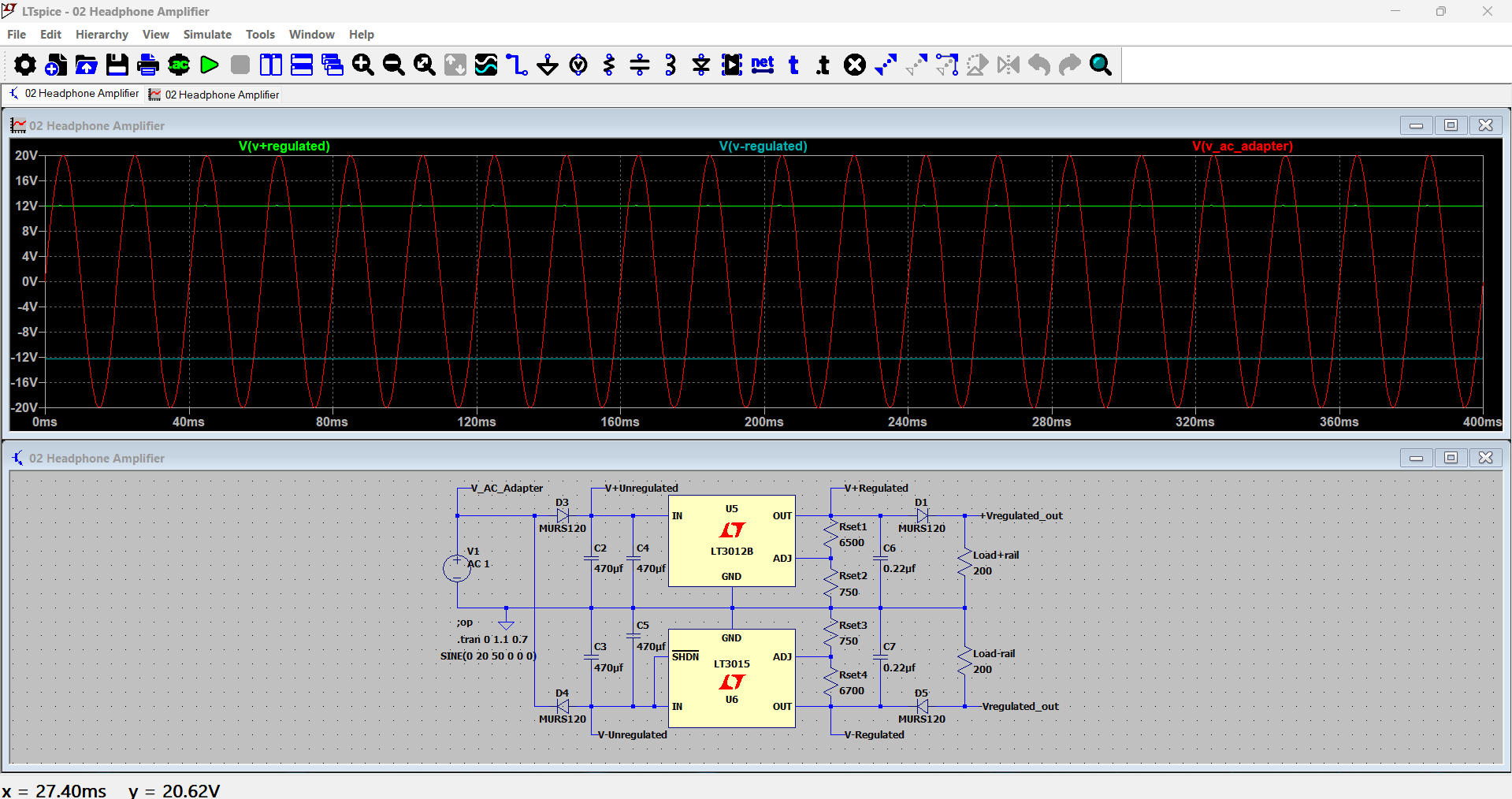Place a resistor component
The image size is (1512, 799).
tap(609, 65)
